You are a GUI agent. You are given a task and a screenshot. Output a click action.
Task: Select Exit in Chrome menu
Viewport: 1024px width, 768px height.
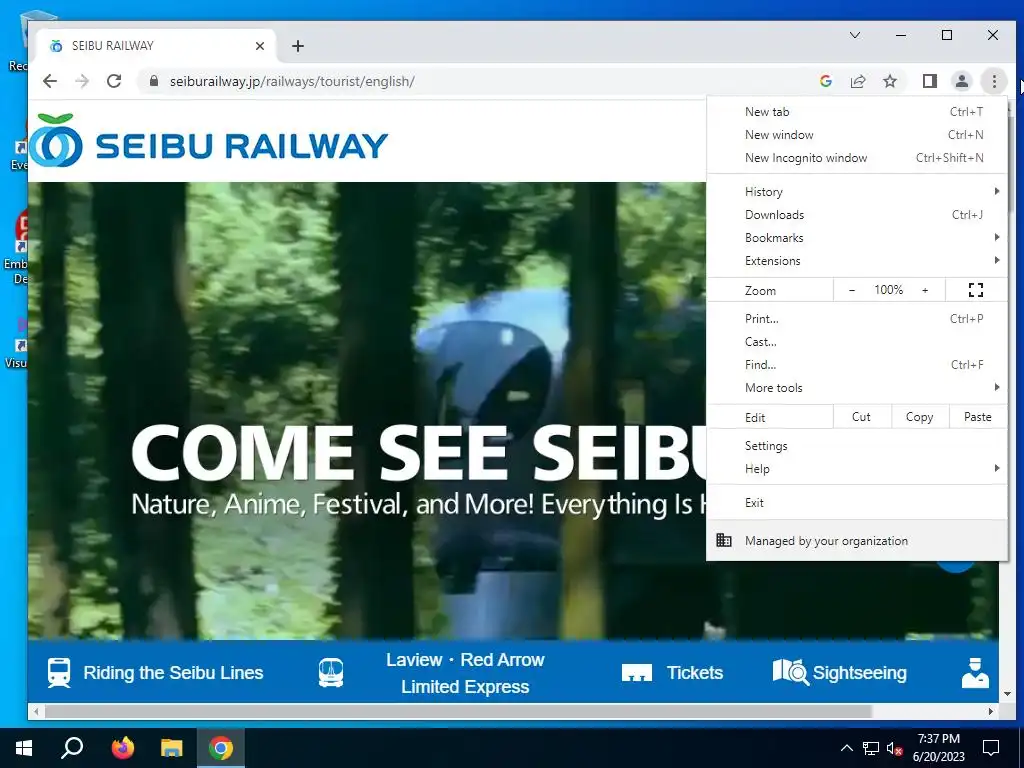pos(857,503)
